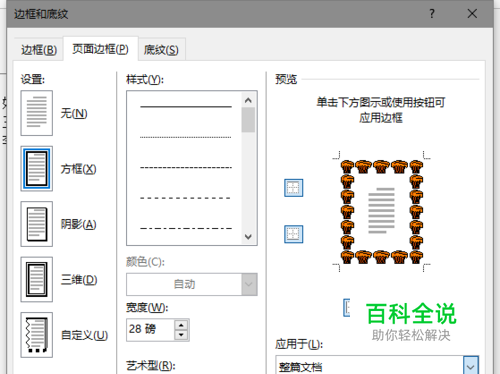The width and height of the screenshot is (500, 374).
Task: Choose the 三维(D) 3-D border icon
Action: tap(37, 279)
